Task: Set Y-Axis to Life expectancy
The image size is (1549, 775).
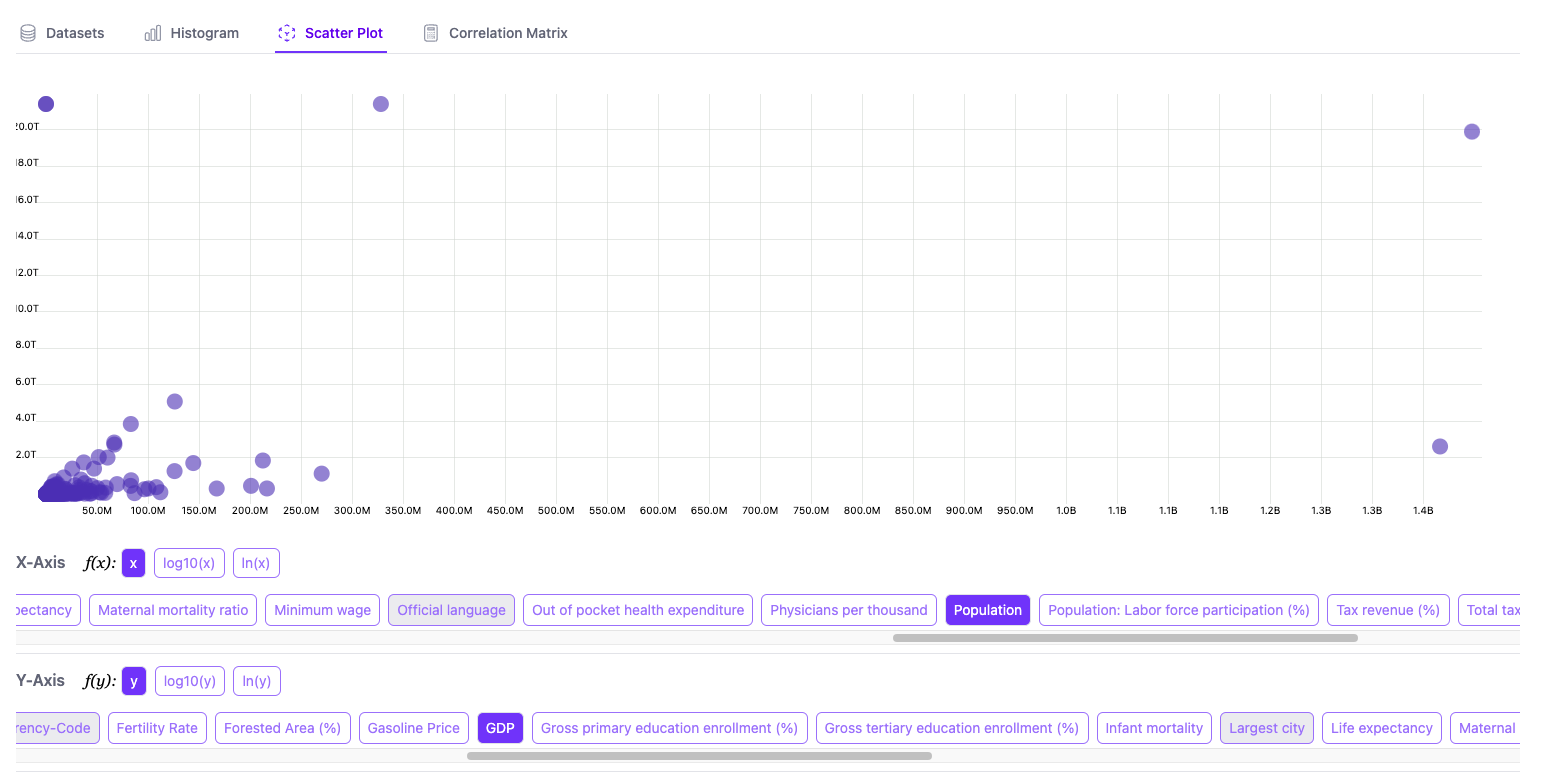Action: point(1382,728)
